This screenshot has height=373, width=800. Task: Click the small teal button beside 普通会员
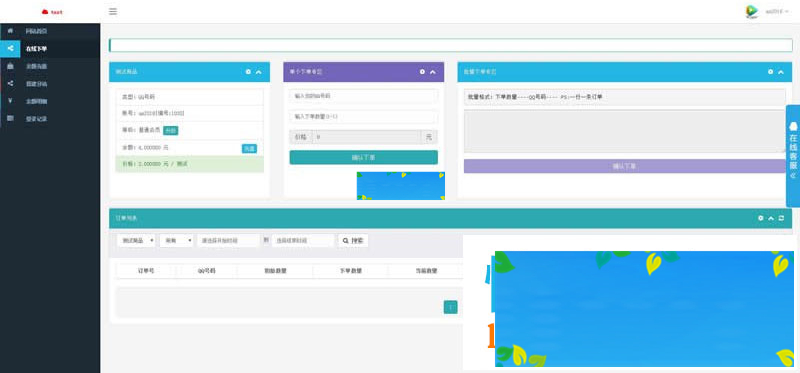coord(170,131)
